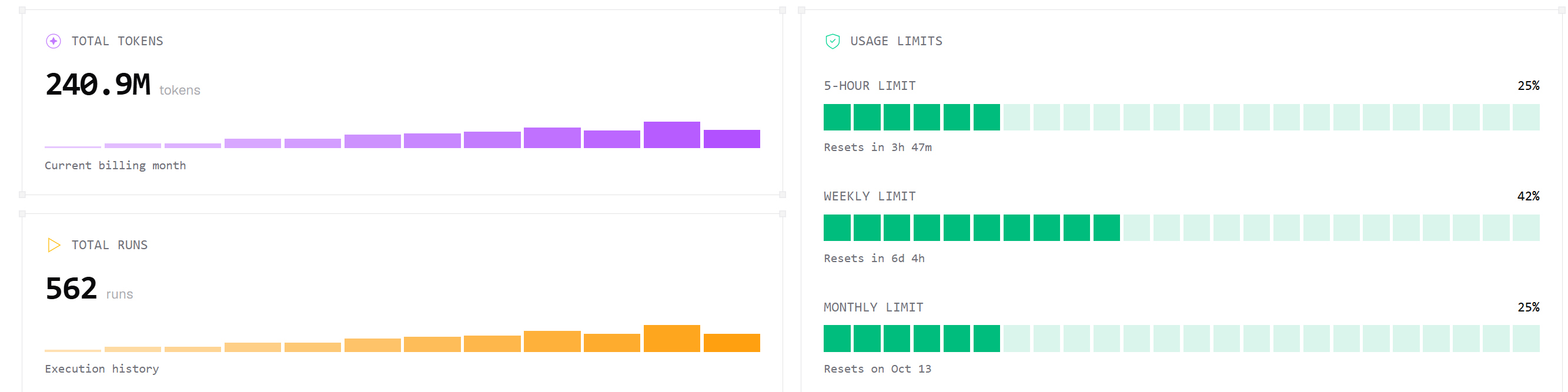The height and width of the screenshot is (392, 1568).
Task: Click the 562 runs value
Action: [x=71, y=288]
